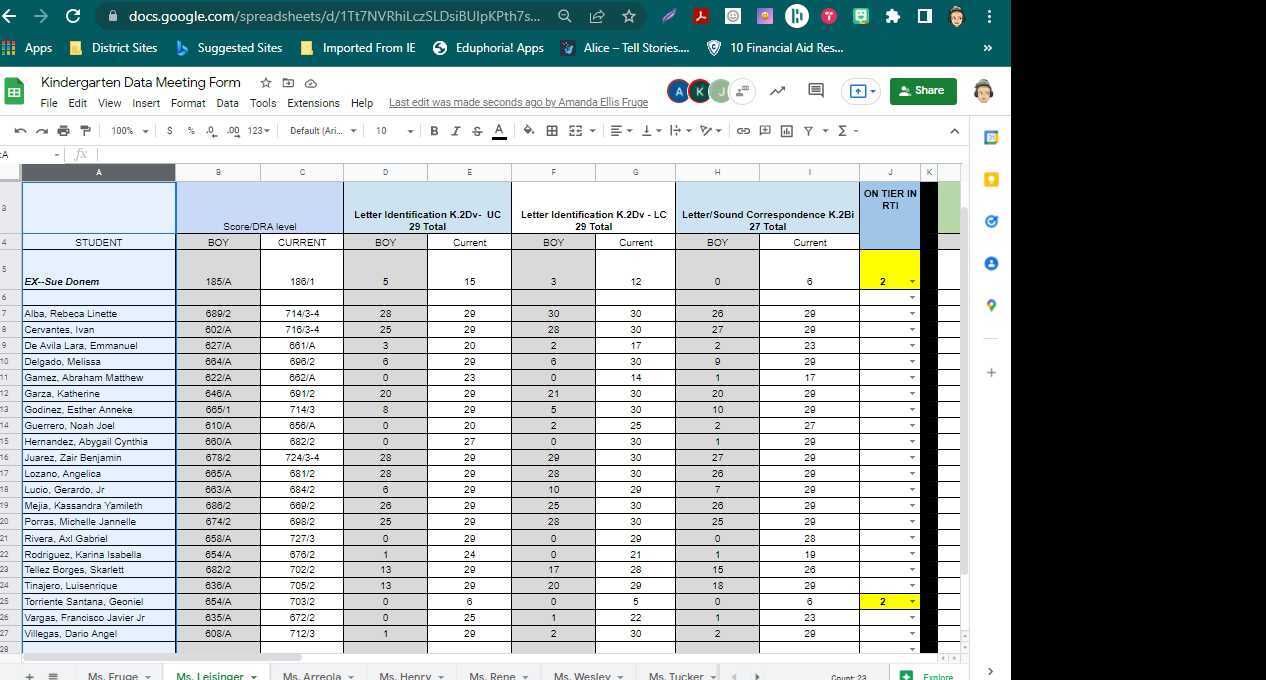This screenshot has height=680, width=1266.
Task: Open Google Keep from the side panel
Action: click(991, 179)
